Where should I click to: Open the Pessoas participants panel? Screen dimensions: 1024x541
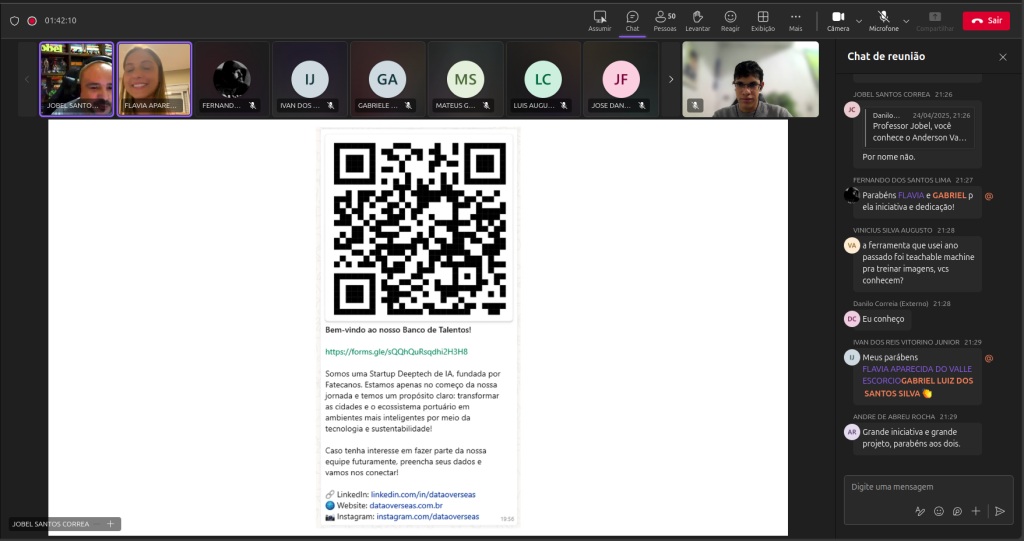tap(664, 20)
